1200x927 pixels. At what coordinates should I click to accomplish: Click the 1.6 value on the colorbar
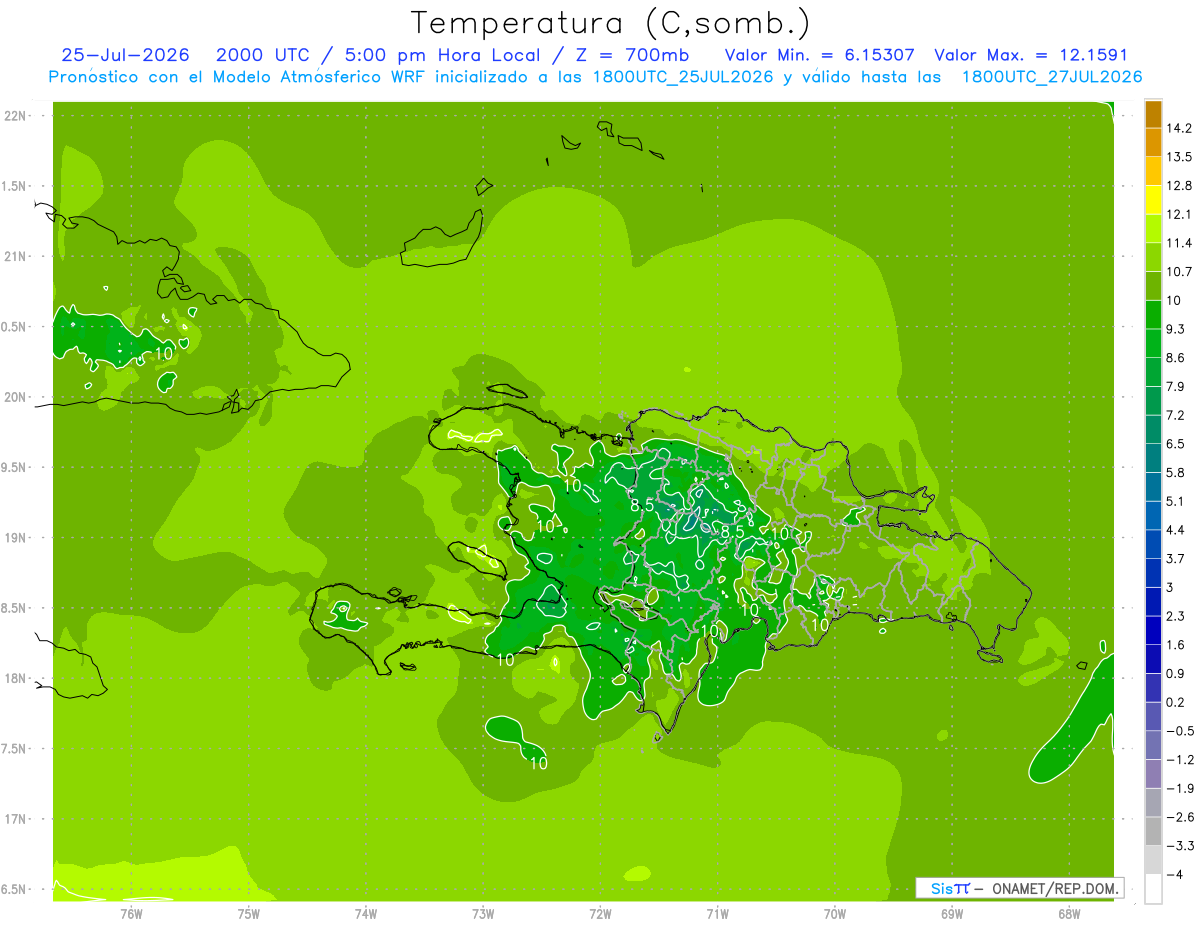[x=1178, y=645]
